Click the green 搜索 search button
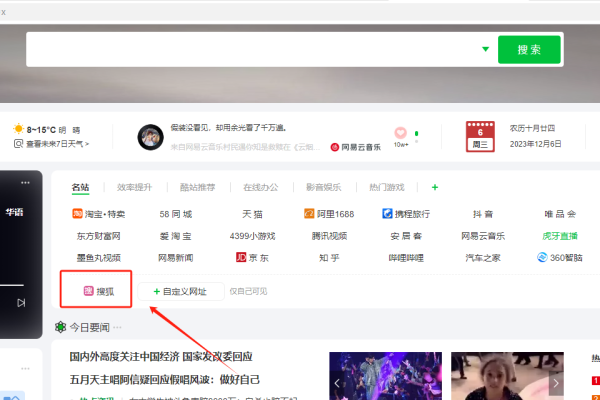The image size is (600, 400). pos(529,49)
